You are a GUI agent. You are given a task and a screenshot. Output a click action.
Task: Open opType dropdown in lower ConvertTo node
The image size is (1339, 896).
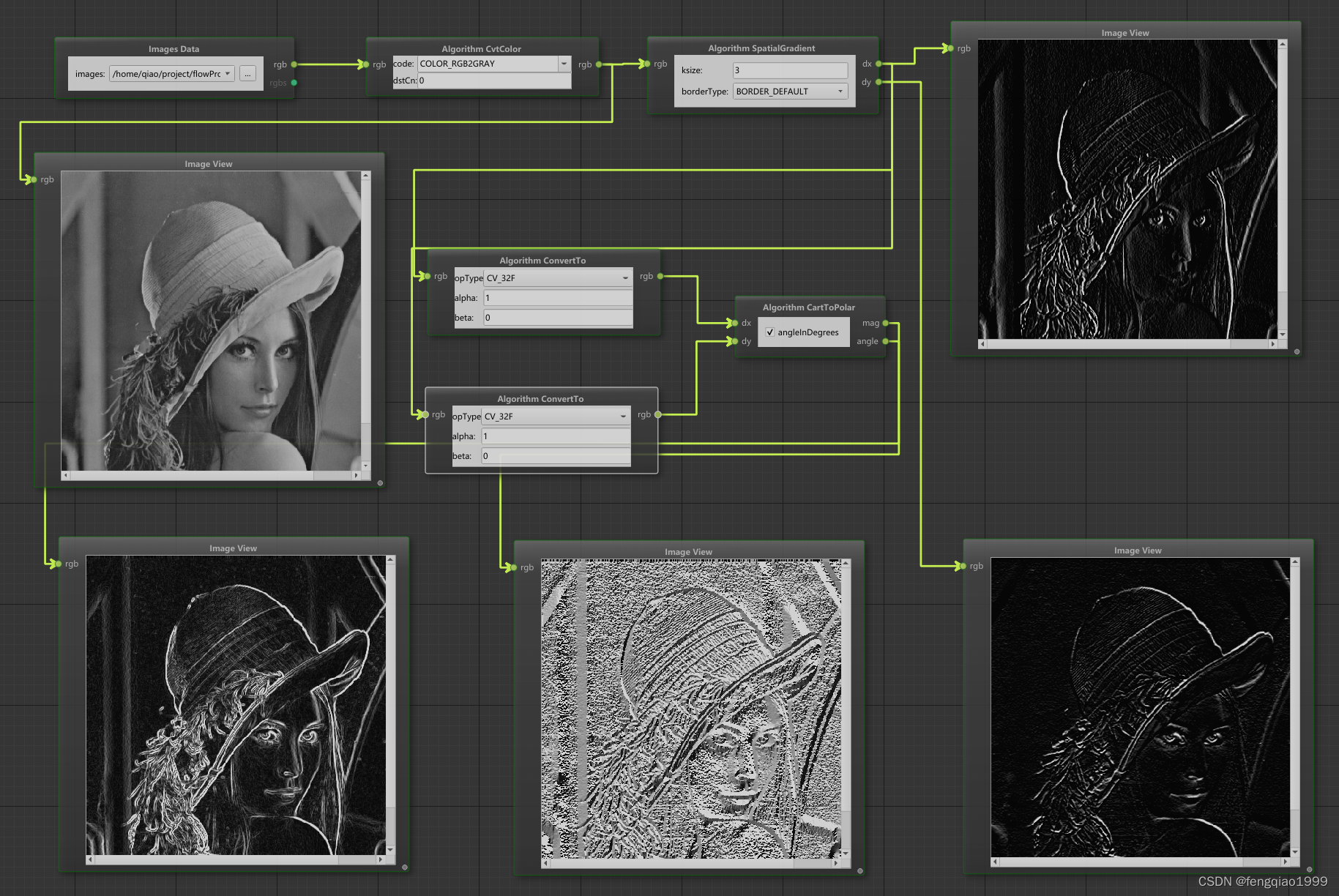556,417
